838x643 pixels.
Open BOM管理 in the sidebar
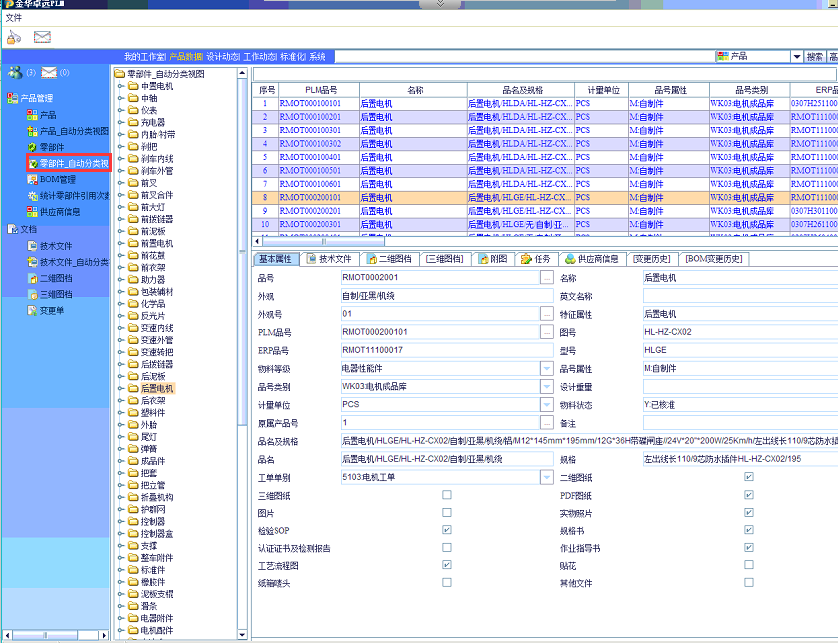click(56, 179)
